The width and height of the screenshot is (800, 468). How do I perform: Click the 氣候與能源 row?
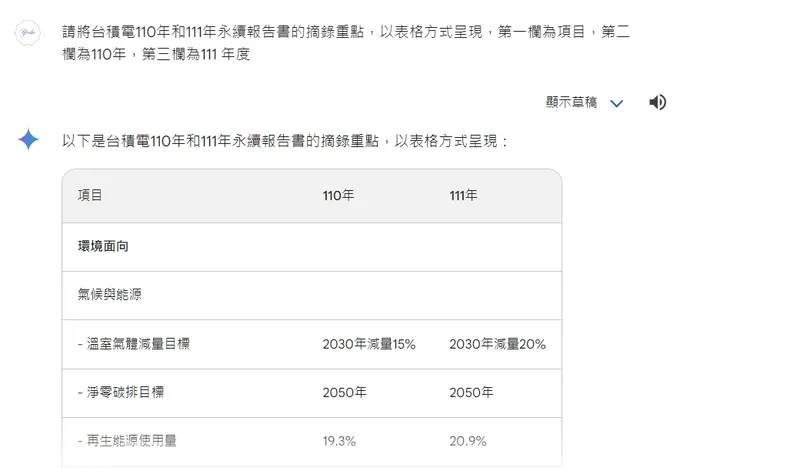pos(103,295)
